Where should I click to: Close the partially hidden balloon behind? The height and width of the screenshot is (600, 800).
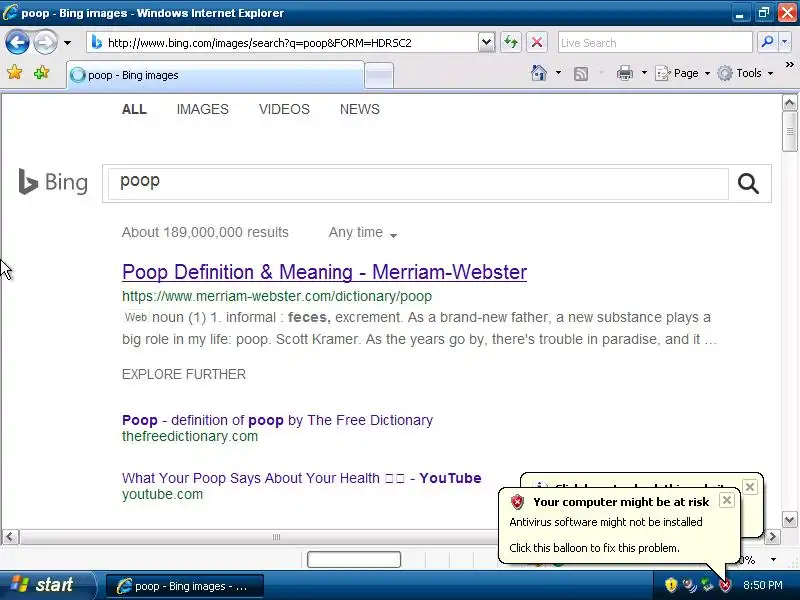tap(749, 487)
